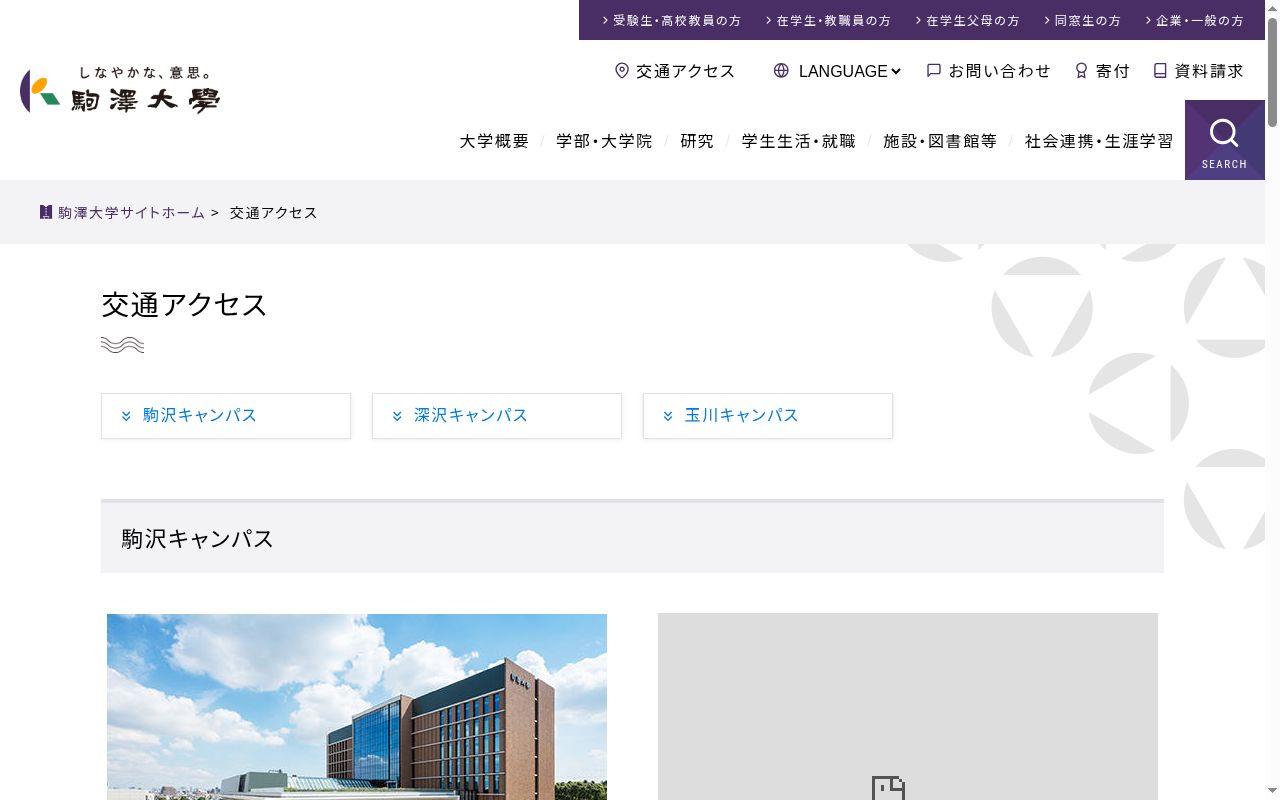Screen dimensions: 1280x800
Task: Click the 駒沢キャンパス section heading text
Action: [x=198, y=539]
